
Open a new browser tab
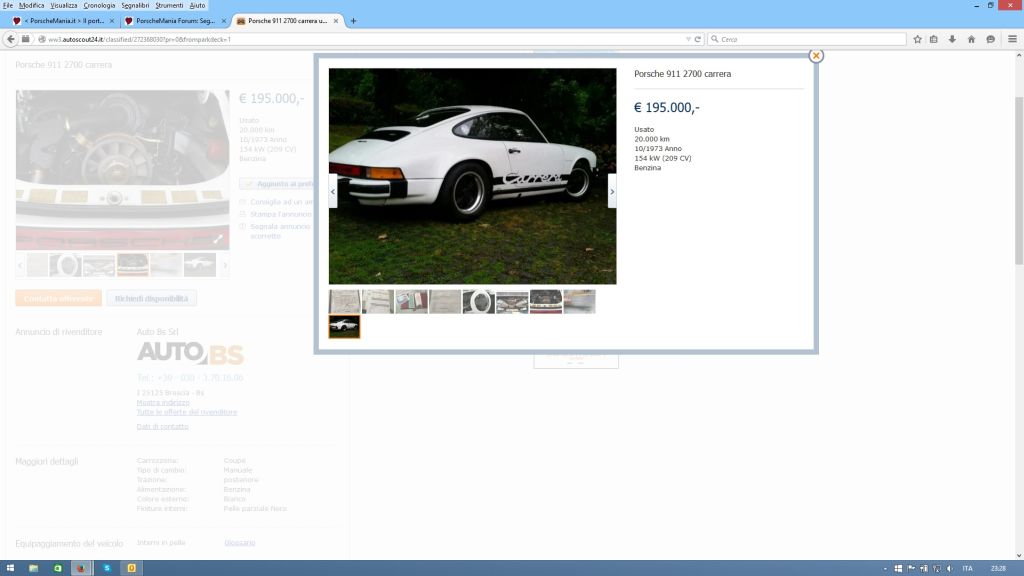(353, 21)
